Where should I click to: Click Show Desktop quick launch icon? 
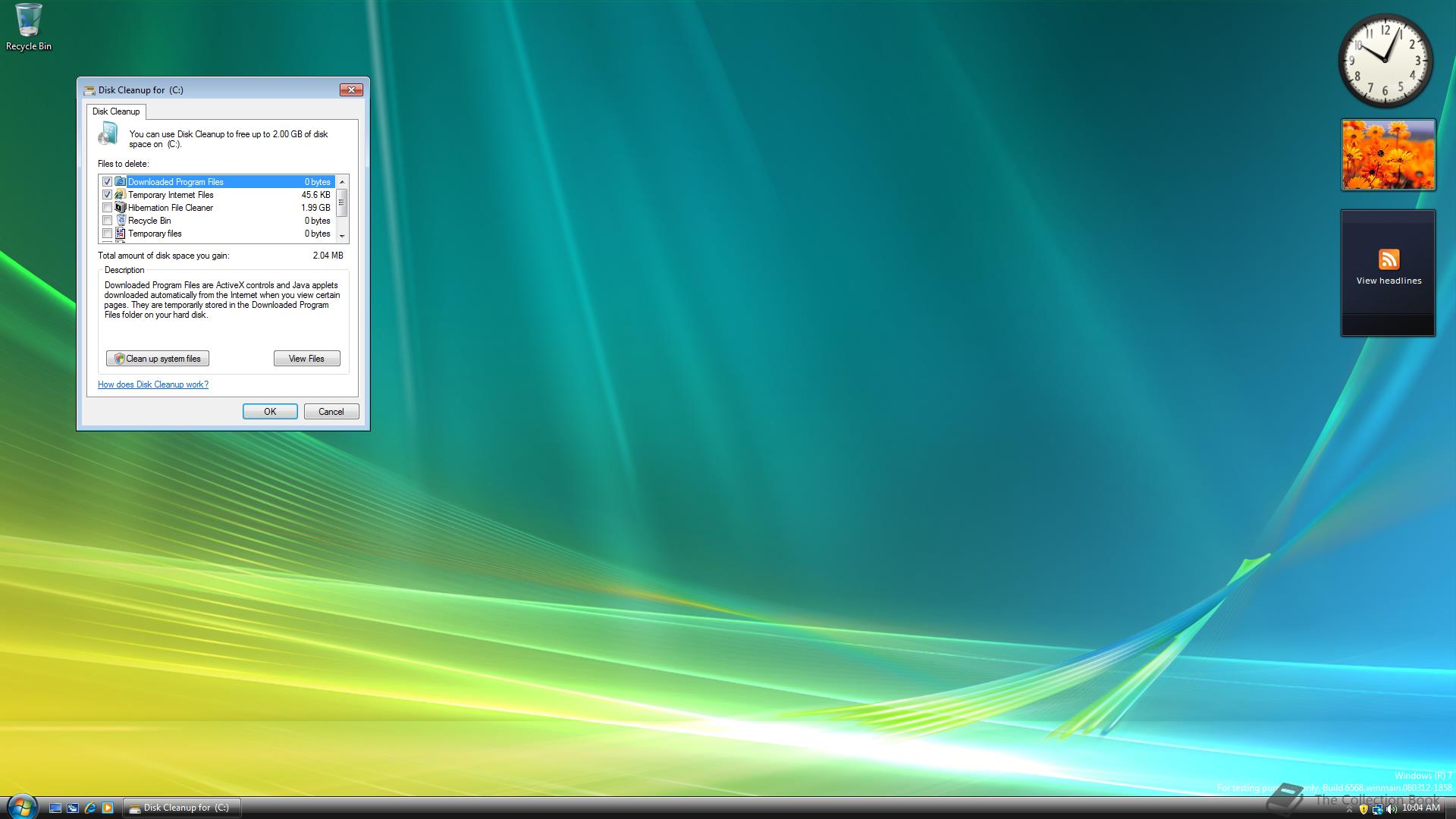pos(55,808)
